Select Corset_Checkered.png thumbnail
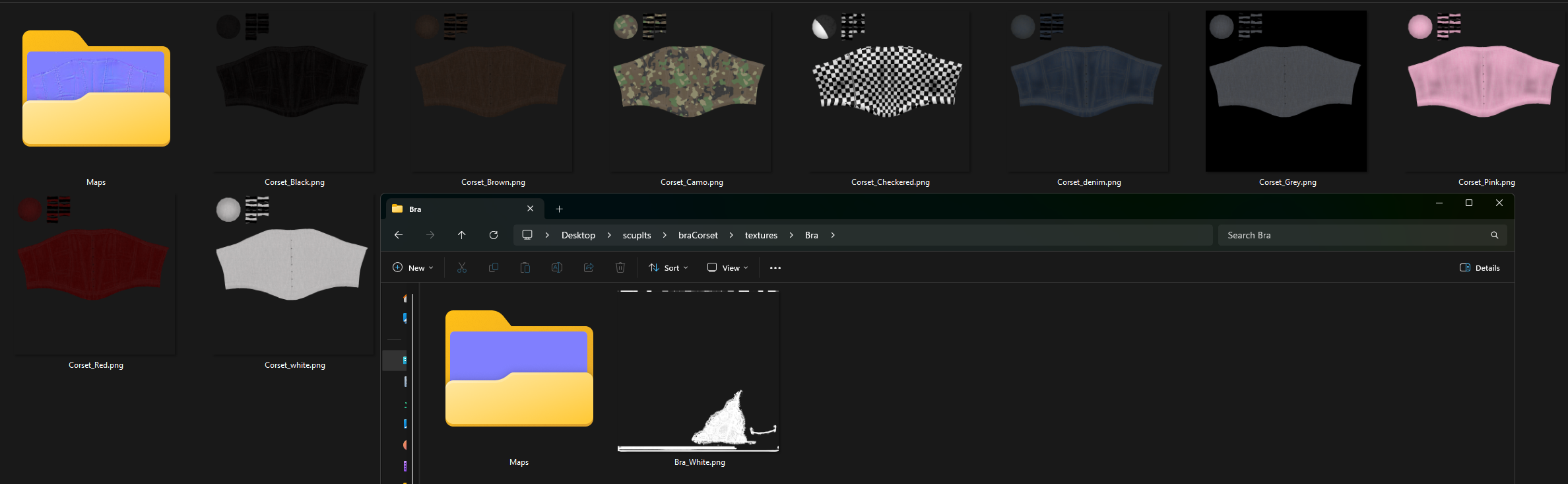1568x484 pixels. (889, 91)
